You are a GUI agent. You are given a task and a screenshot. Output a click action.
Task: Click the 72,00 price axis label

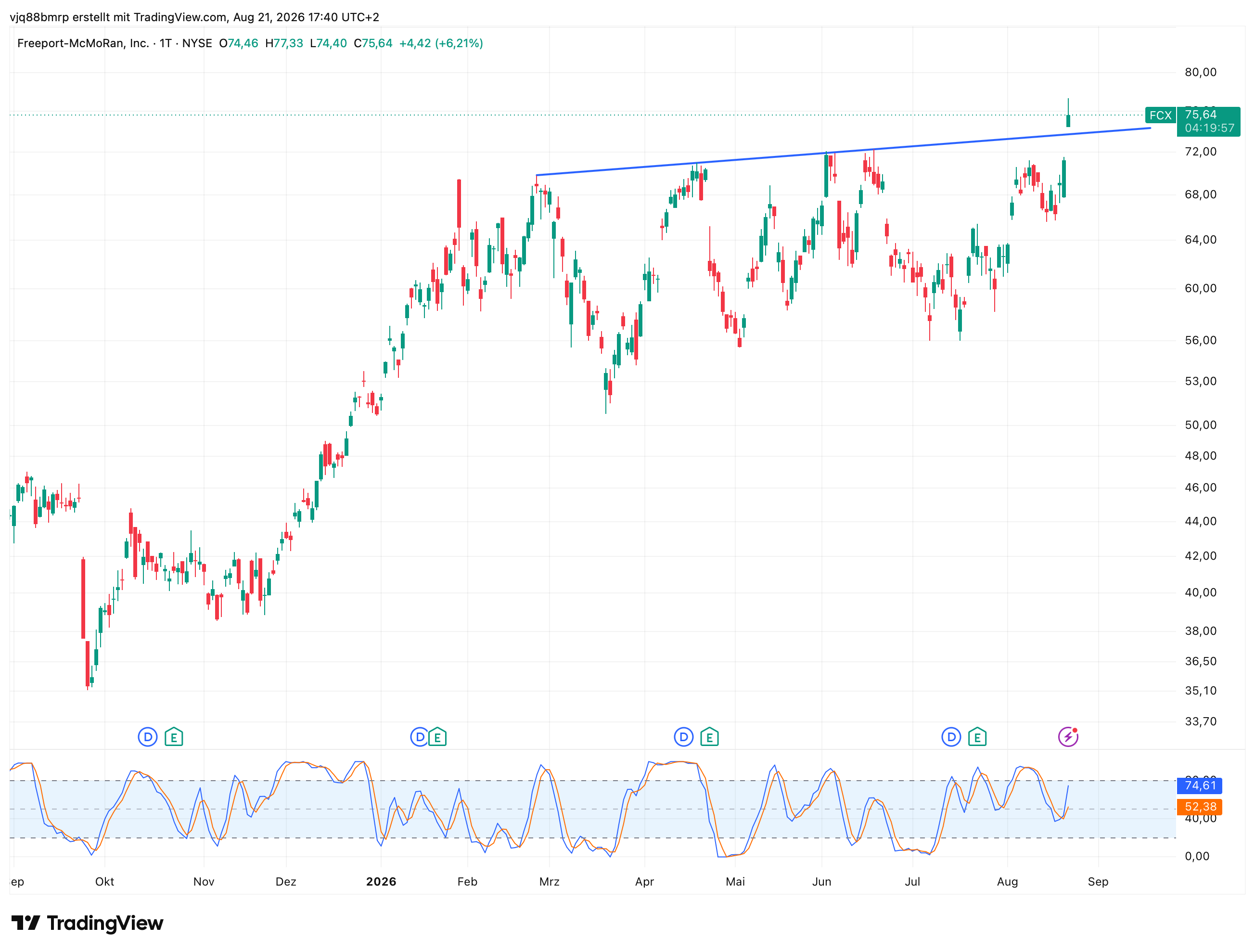coord(1201,152)
